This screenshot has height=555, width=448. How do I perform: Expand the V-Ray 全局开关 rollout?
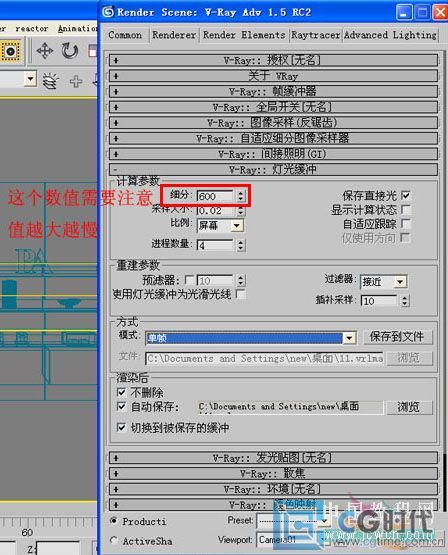point(273,107)
